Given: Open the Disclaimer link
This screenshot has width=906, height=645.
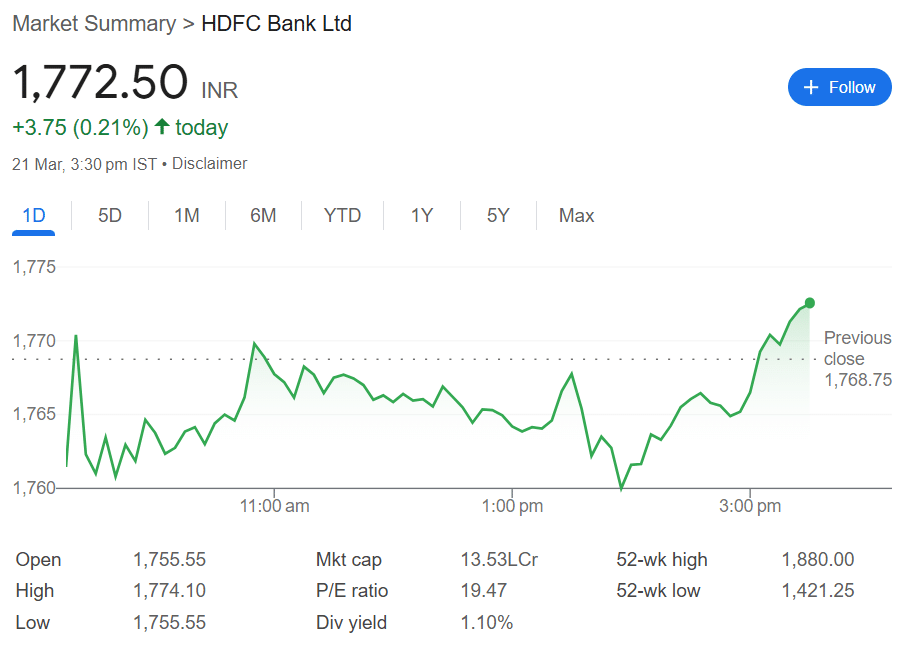Looking at the screenshot, I should pyautogui.click(x=210, y=164).
